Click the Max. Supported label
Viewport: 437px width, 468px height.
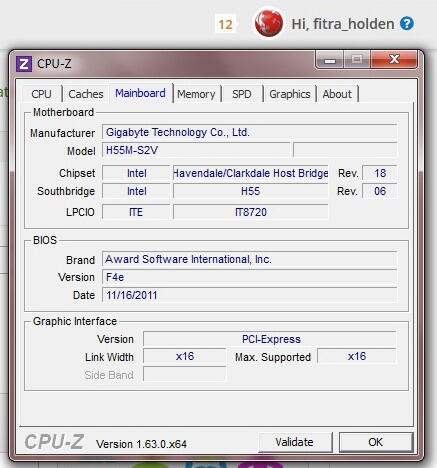point(273,357)
